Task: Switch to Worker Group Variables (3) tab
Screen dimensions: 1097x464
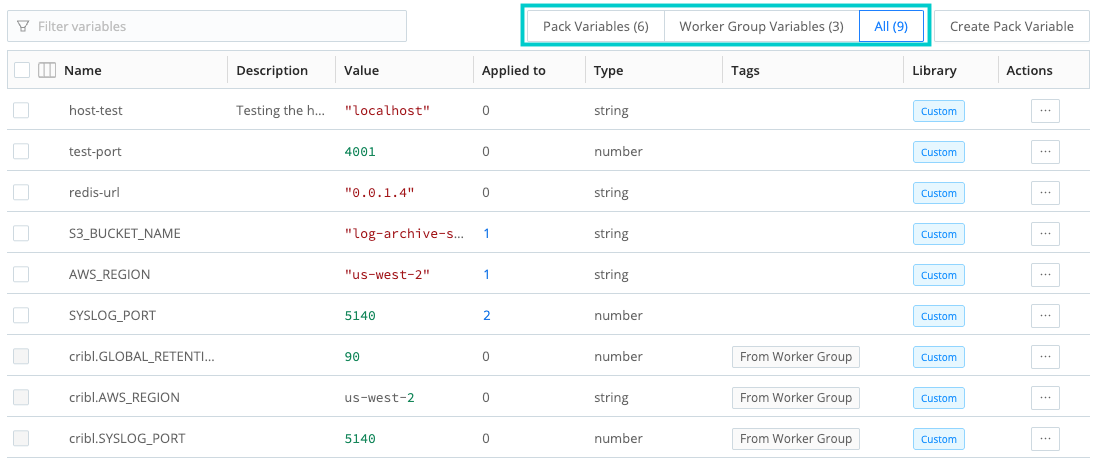Action: coord(761,26)
